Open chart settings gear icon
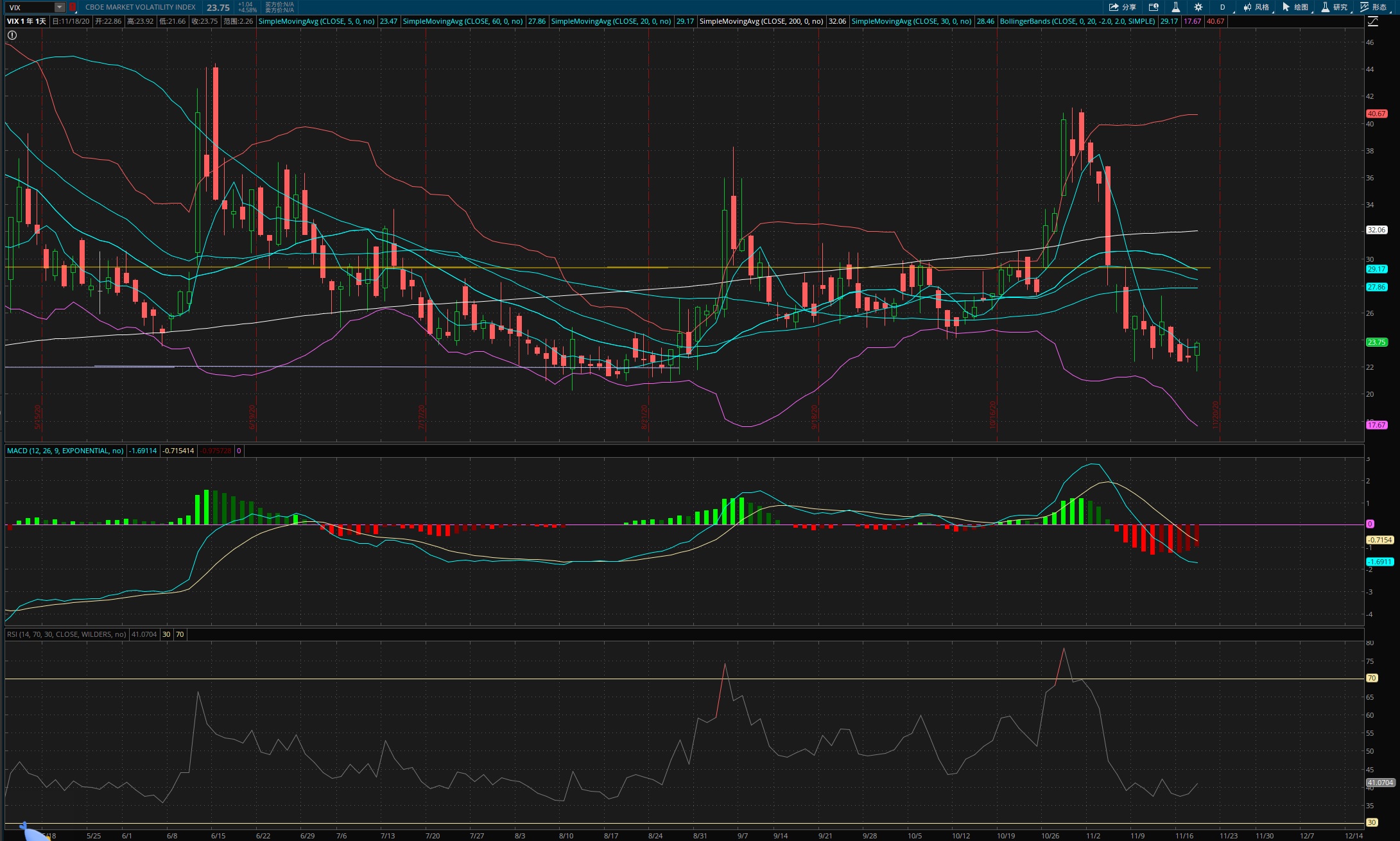The height and width of the screenshot is (841, 1400). click(x=1198, y=7)
